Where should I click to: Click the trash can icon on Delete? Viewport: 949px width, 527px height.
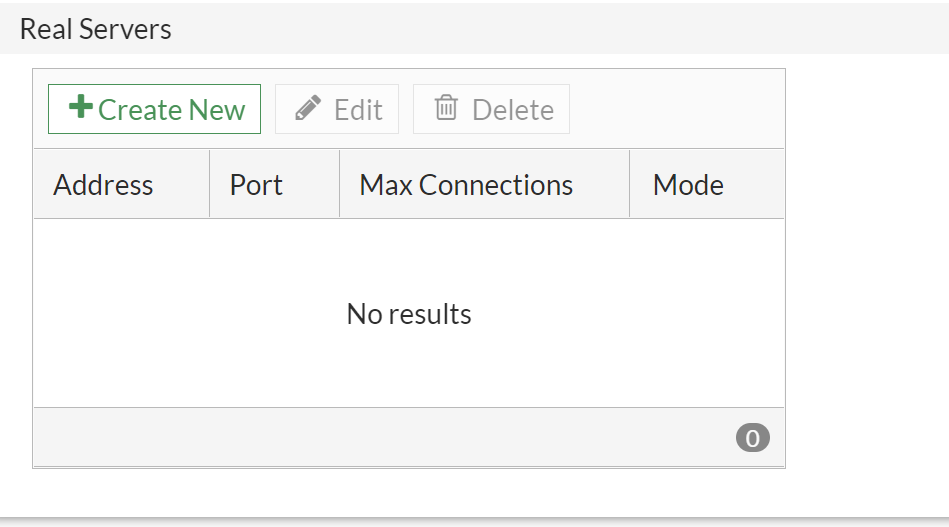point(446,108)
